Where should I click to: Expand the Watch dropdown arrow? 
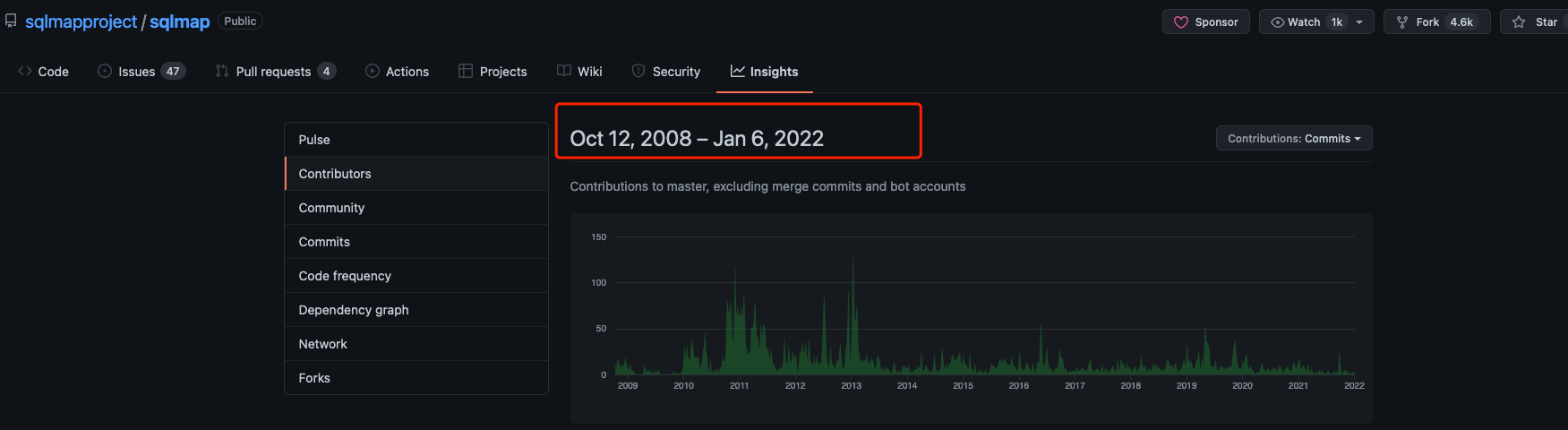[x=1359, y=22]
